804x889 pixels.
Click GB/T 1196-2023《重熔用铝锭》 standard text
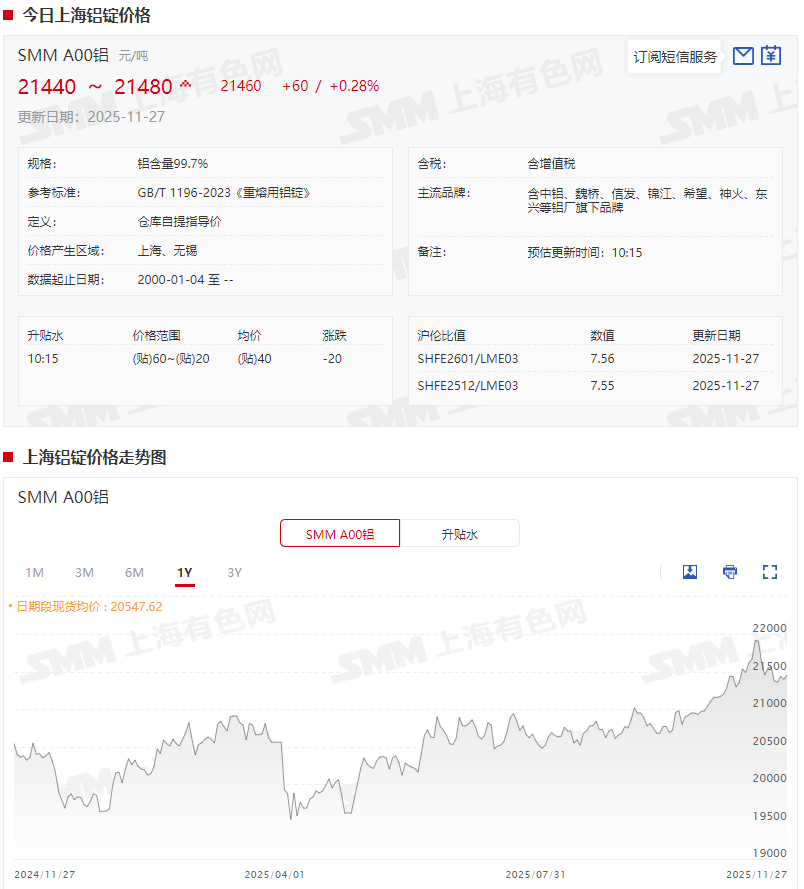pos(224,193)
